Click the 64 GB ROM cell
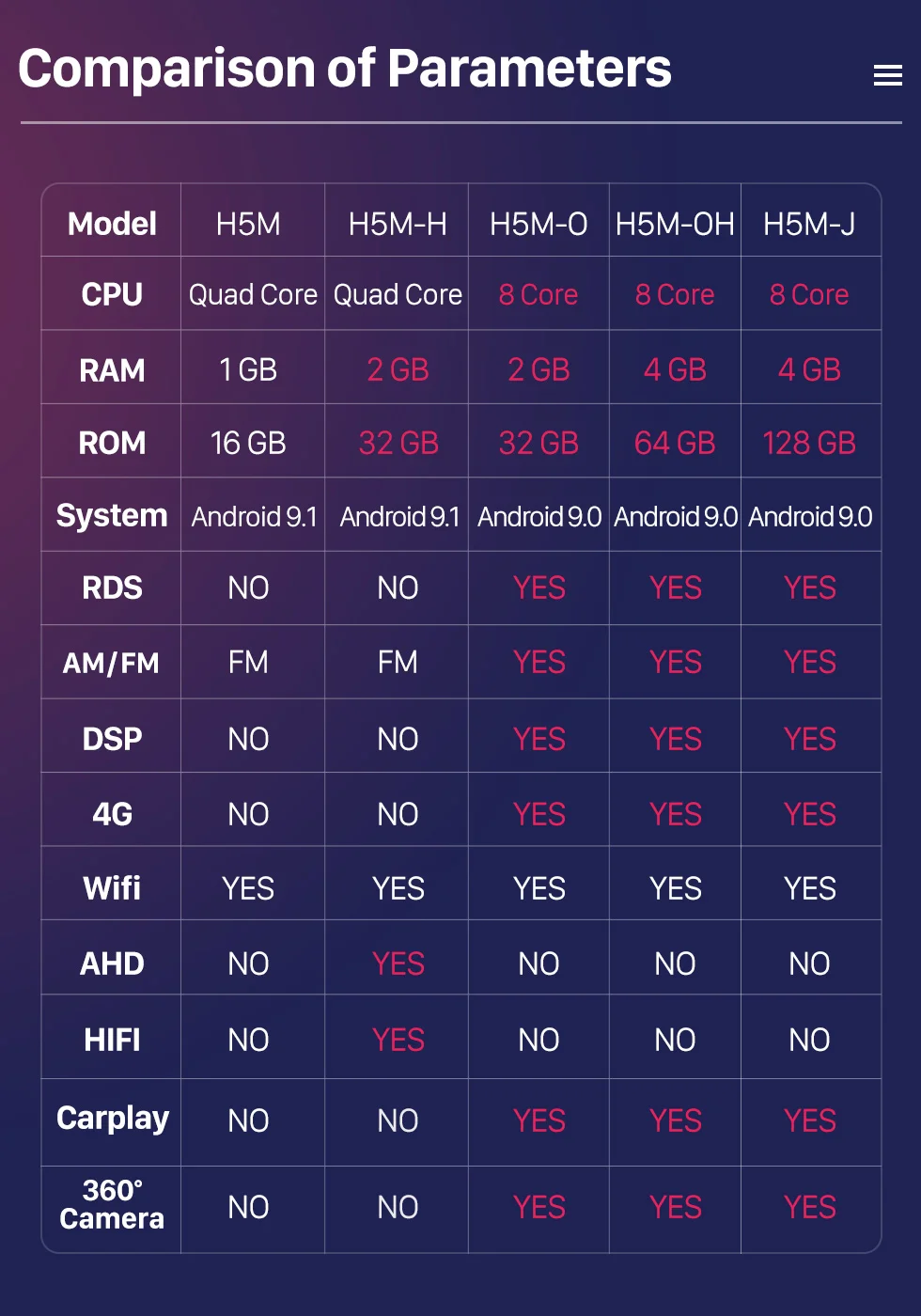This screenshot has width=921, height=1316. pos(675,443)
